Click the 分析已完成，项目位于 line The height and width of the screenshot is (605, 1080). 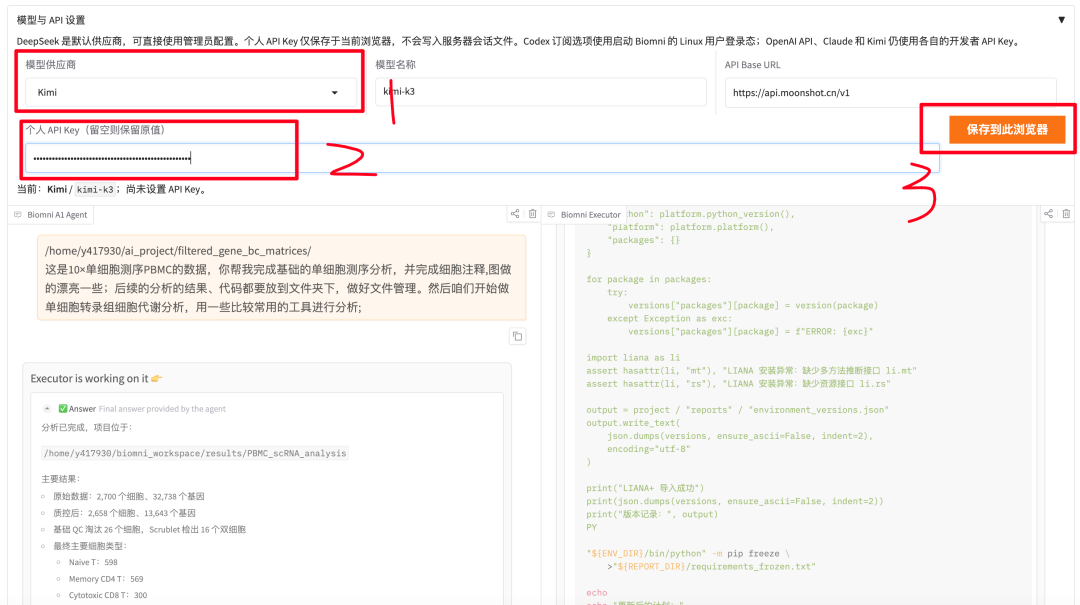coord(87,427)
